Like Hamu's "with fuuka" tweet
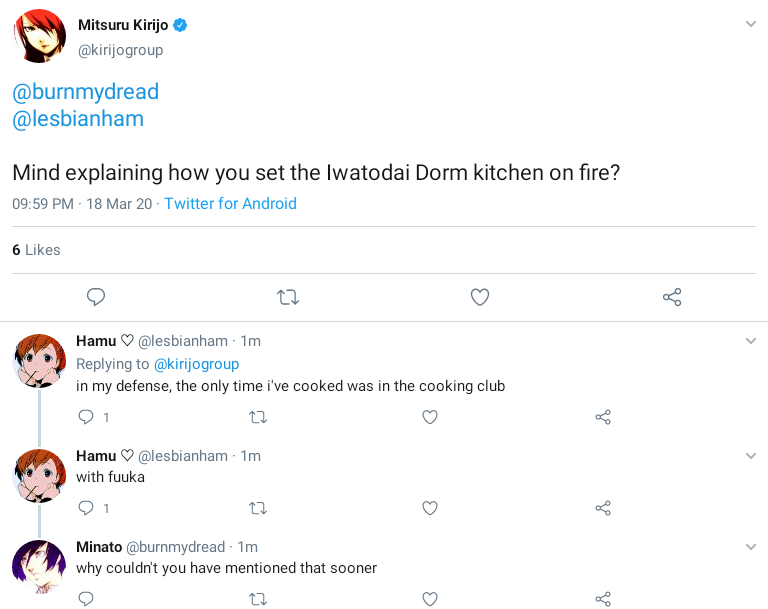The width and height of the screenshot is (768, 609). [x=430, y=508]
